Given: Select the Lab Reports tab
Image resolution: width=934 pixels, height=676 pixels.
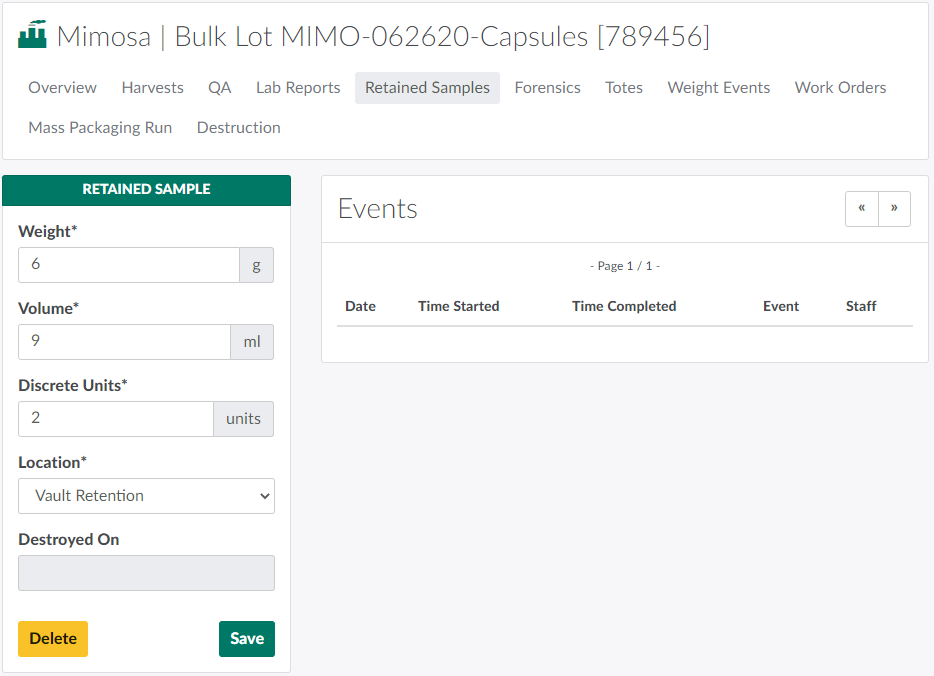Looking at the screenshot, I should click(298, 88).
